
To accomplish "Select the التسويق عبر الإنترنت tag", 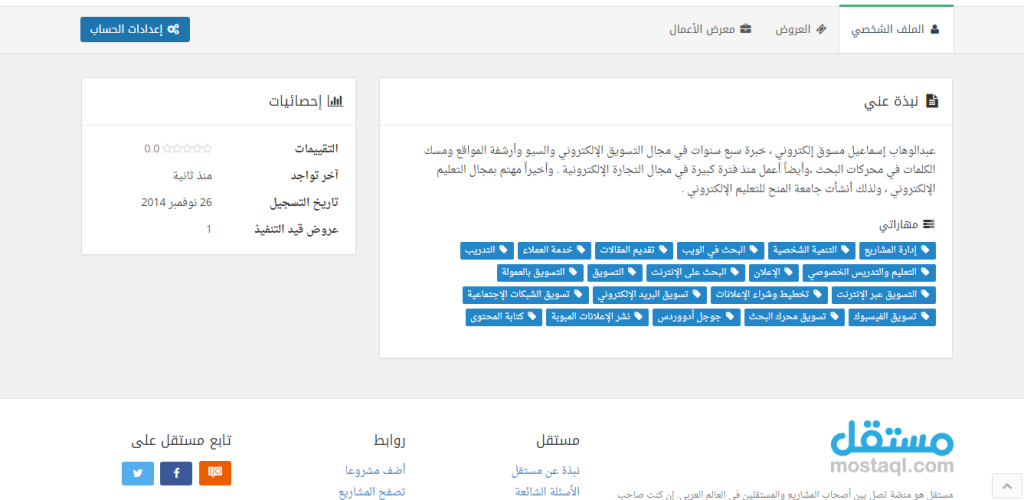I will click(885, 295).
